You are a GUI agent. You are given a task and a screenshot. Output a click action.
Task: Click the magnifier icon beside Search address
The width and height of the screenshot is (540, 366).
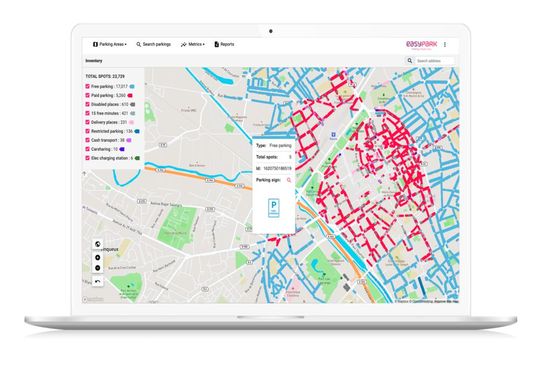409,61
